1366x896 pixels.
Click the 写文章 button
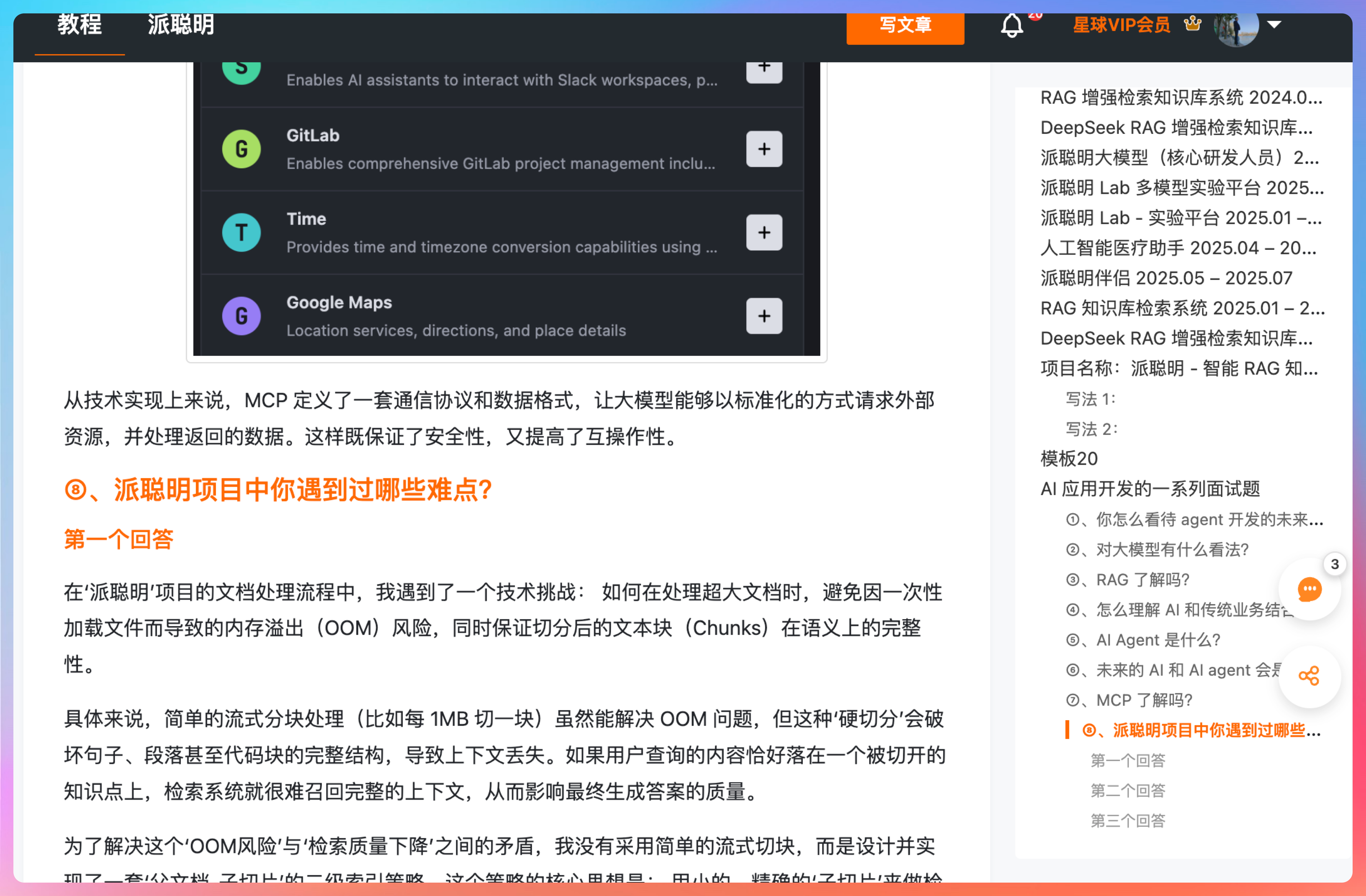coord(905,26)
